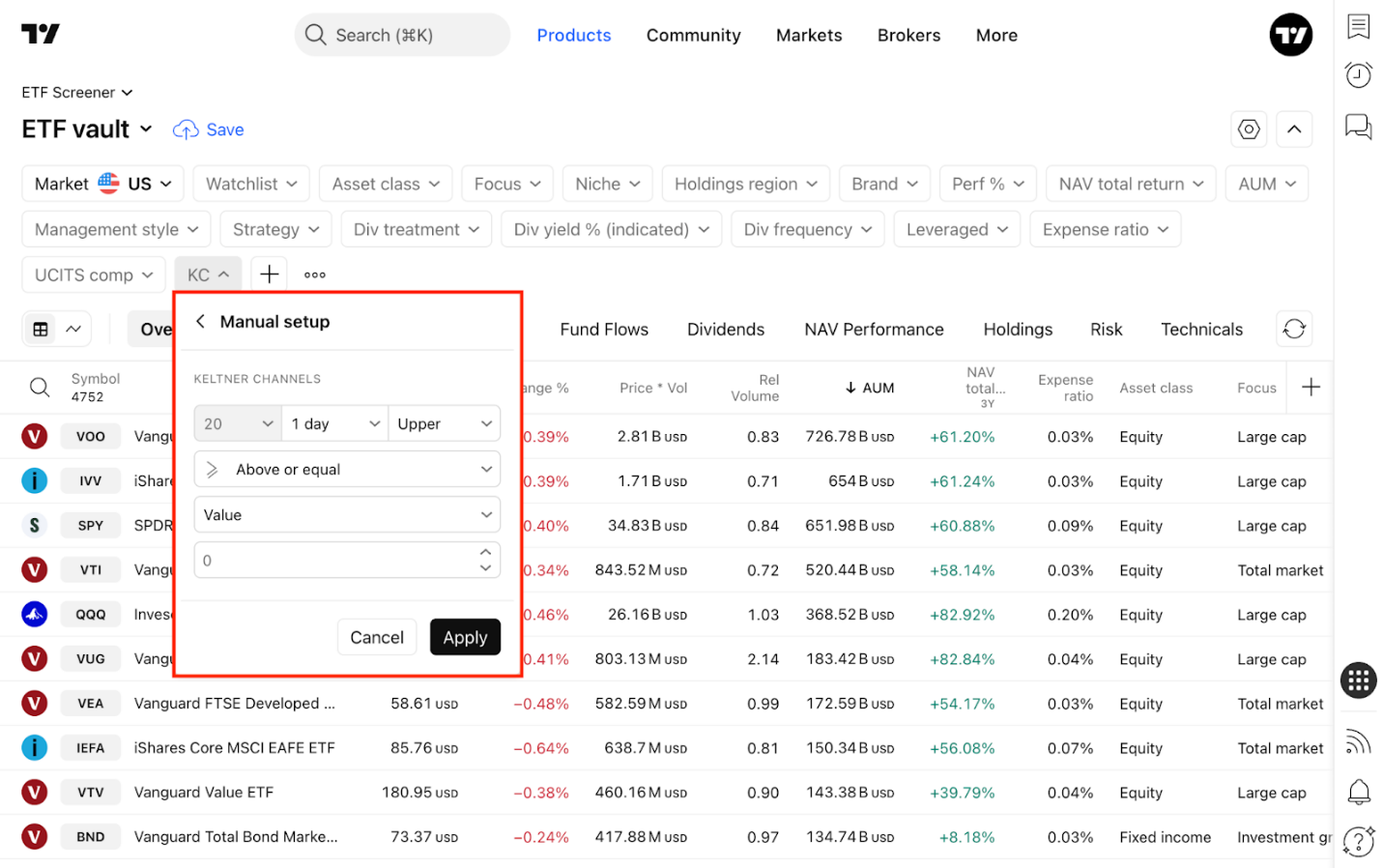Open the user profile avatar
The width and height of the screenshot is (1383, 868).
[x=1290, y=35]
